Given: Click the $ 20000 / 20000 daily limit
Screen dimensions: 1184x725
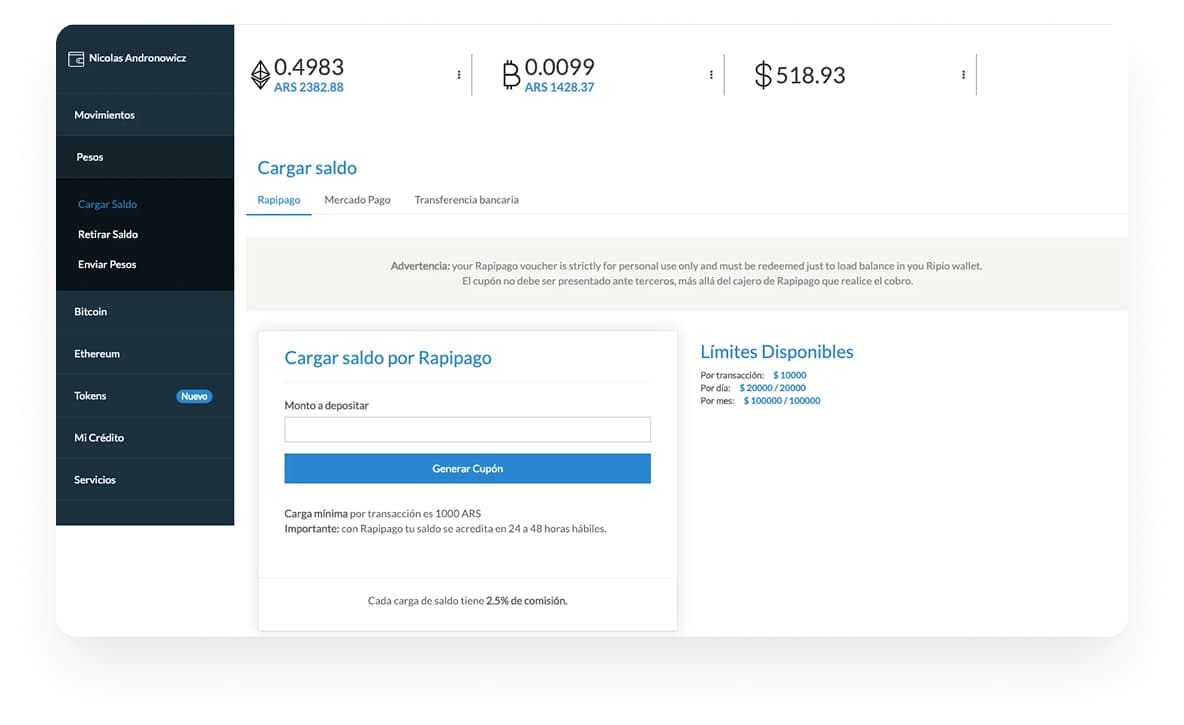Looking at the screenshot, I should click(x=772, y=388).
